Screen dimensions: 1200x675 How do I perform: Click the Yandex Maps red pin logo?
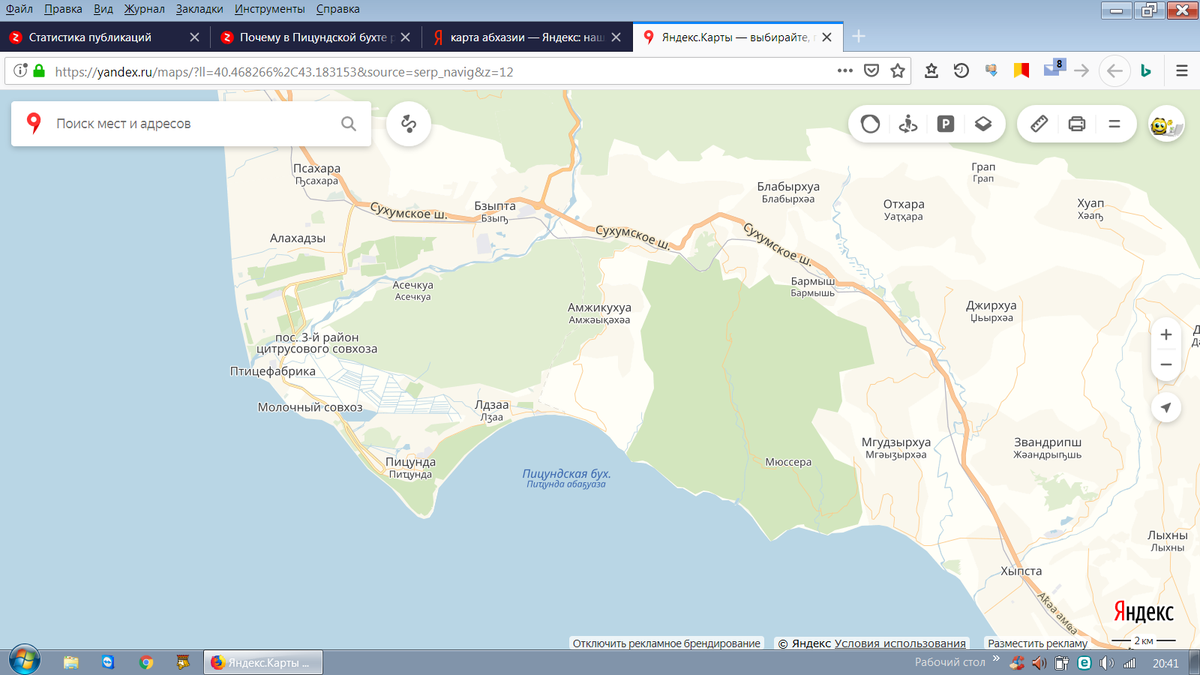tap(33, 123)
